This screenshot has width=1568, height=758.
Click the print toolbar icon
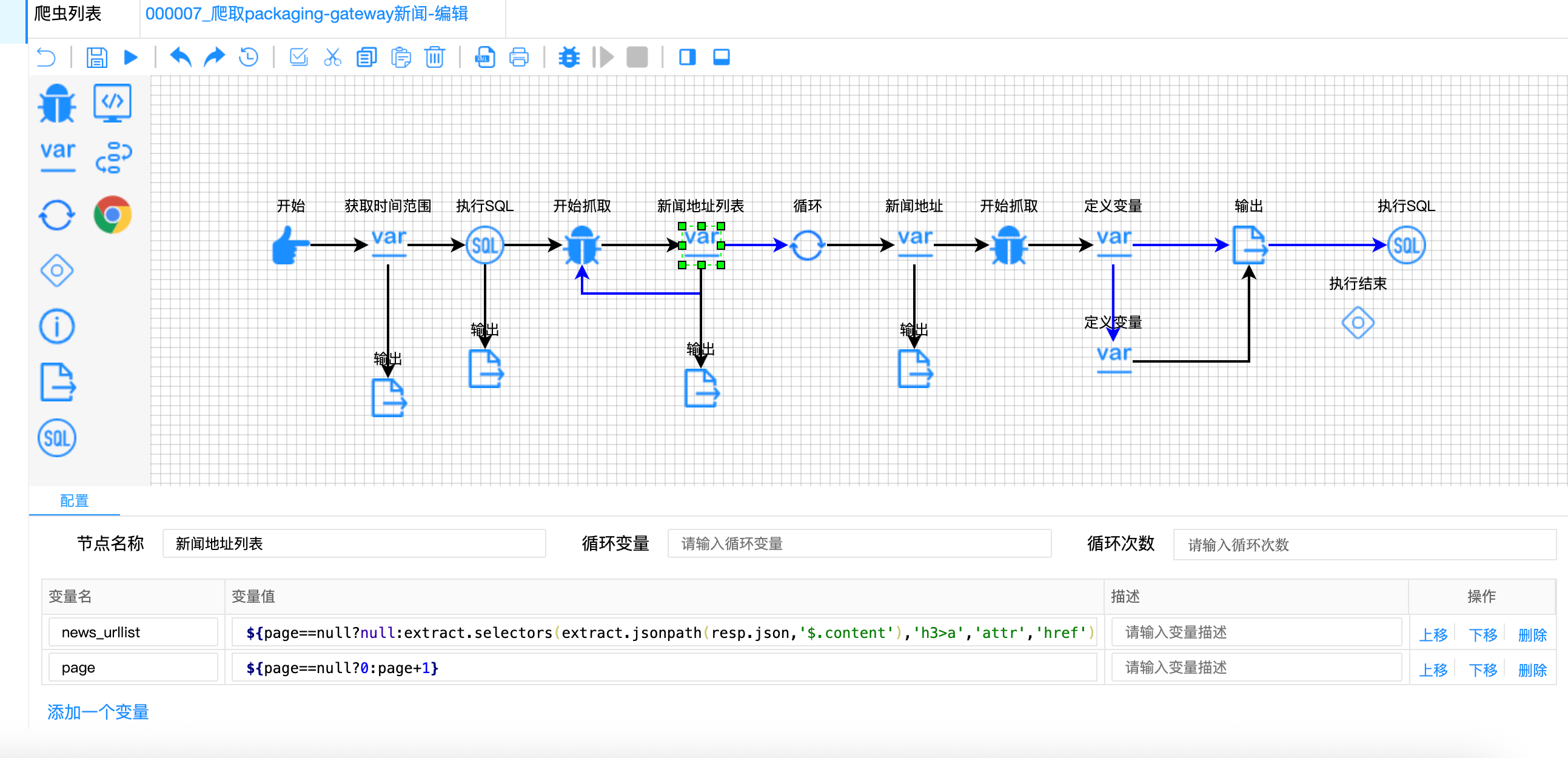click(518, 58)
